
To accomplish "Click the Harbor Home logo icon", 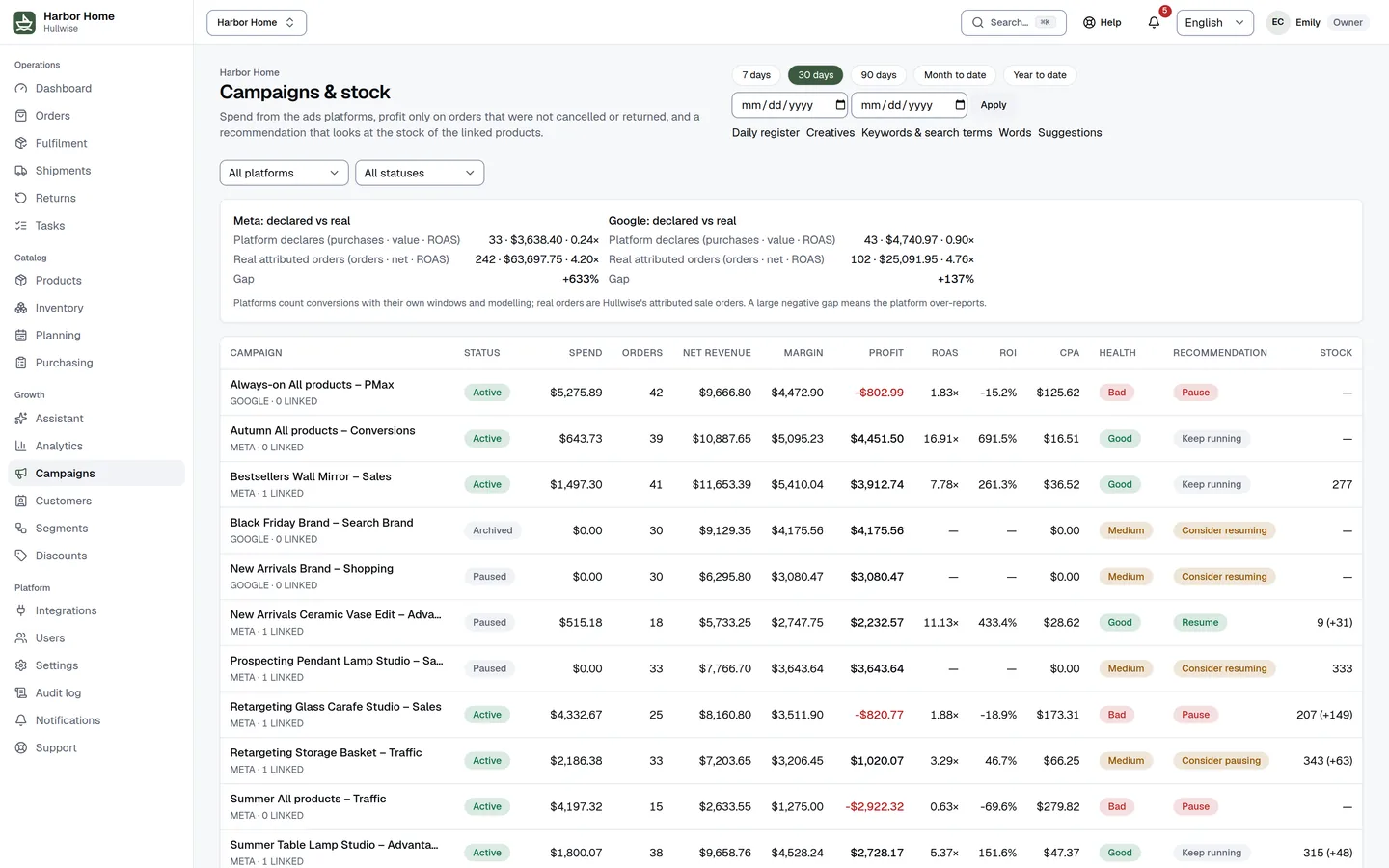I will pyautogui.click(x=24, y=22).
